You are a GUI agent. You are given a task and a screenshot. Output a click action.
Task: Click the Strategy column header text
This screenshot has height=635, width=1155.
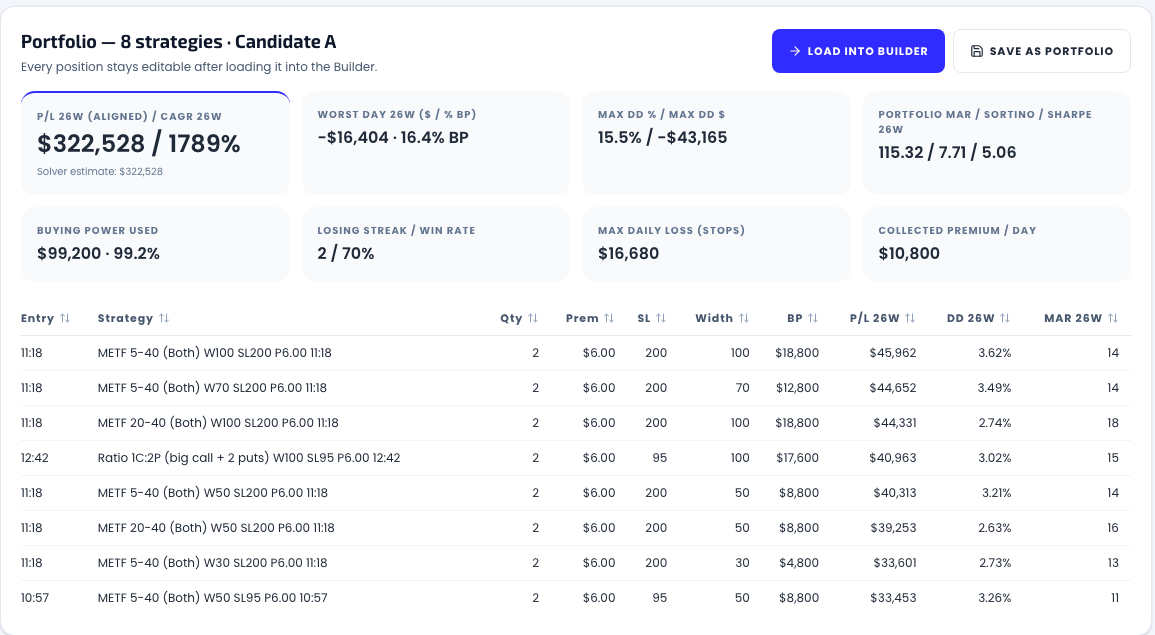pos(125,318)
